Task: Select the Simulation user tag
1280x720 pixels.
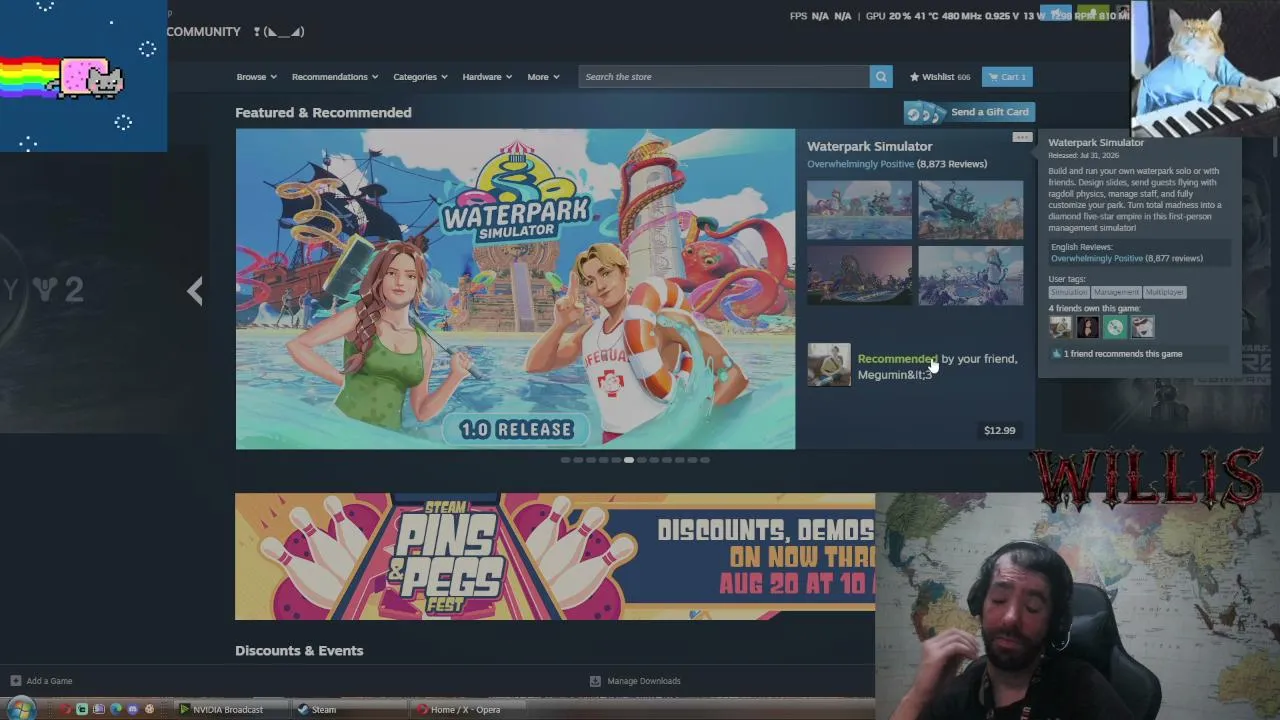Action: (1068, 292)
